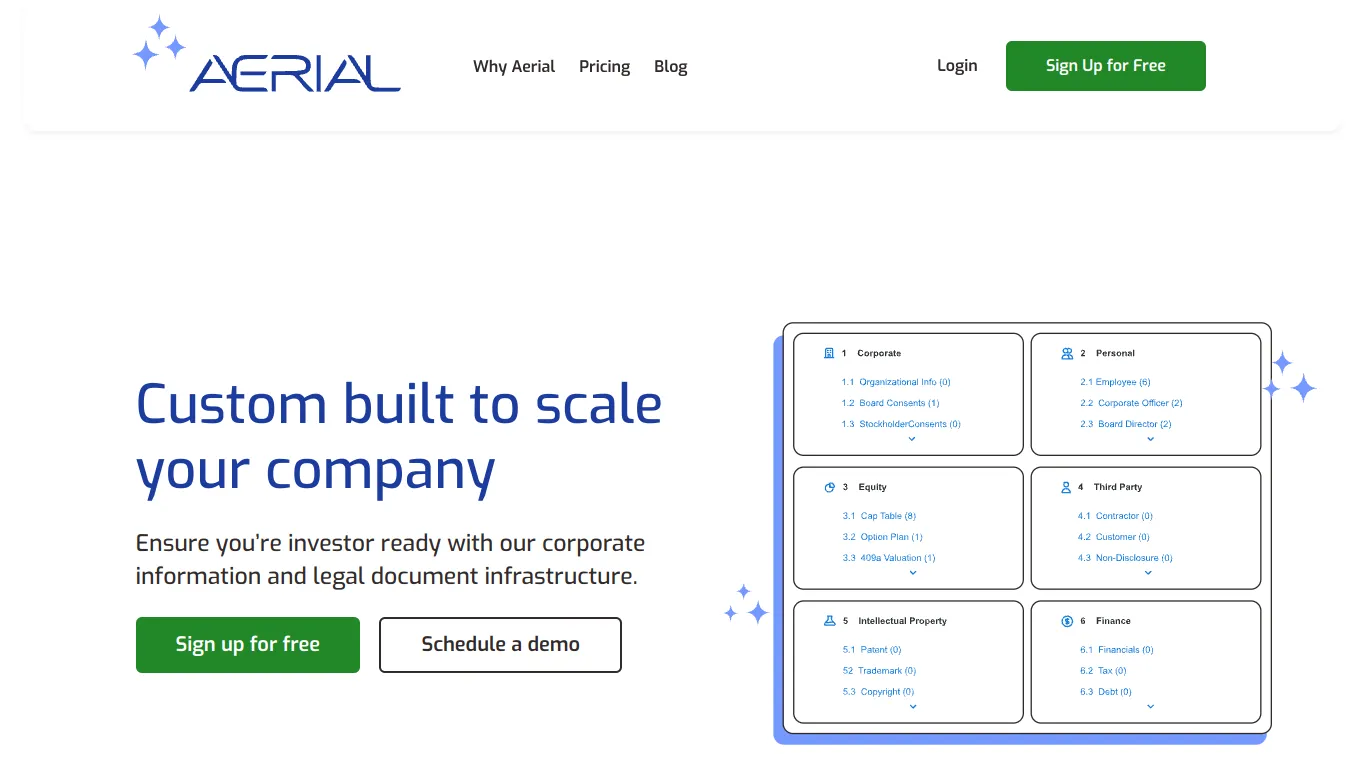The height and width of the screenshot is (768, 1366).
Task: Click the Schedule a demo button
Action: point(500,644)
